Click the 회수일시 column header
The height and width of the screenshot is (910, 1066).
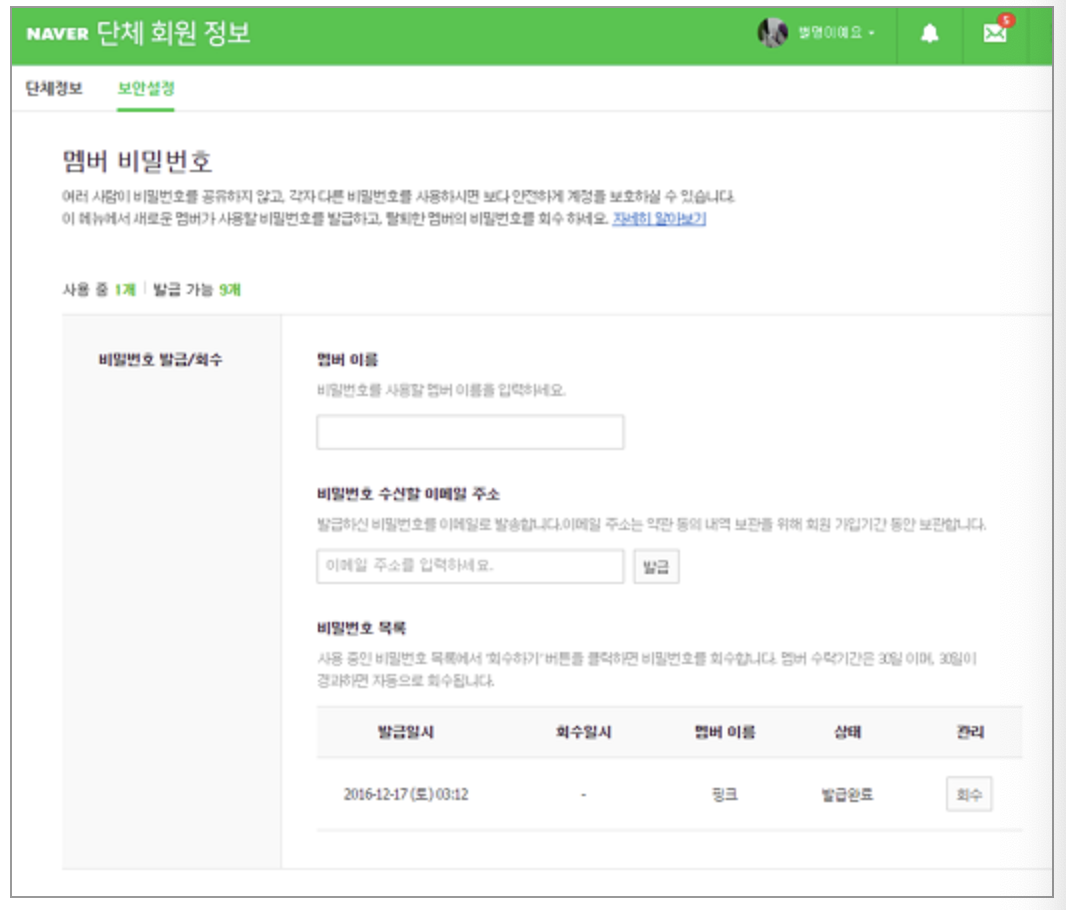pyautogui.click(x=583, y=732)
